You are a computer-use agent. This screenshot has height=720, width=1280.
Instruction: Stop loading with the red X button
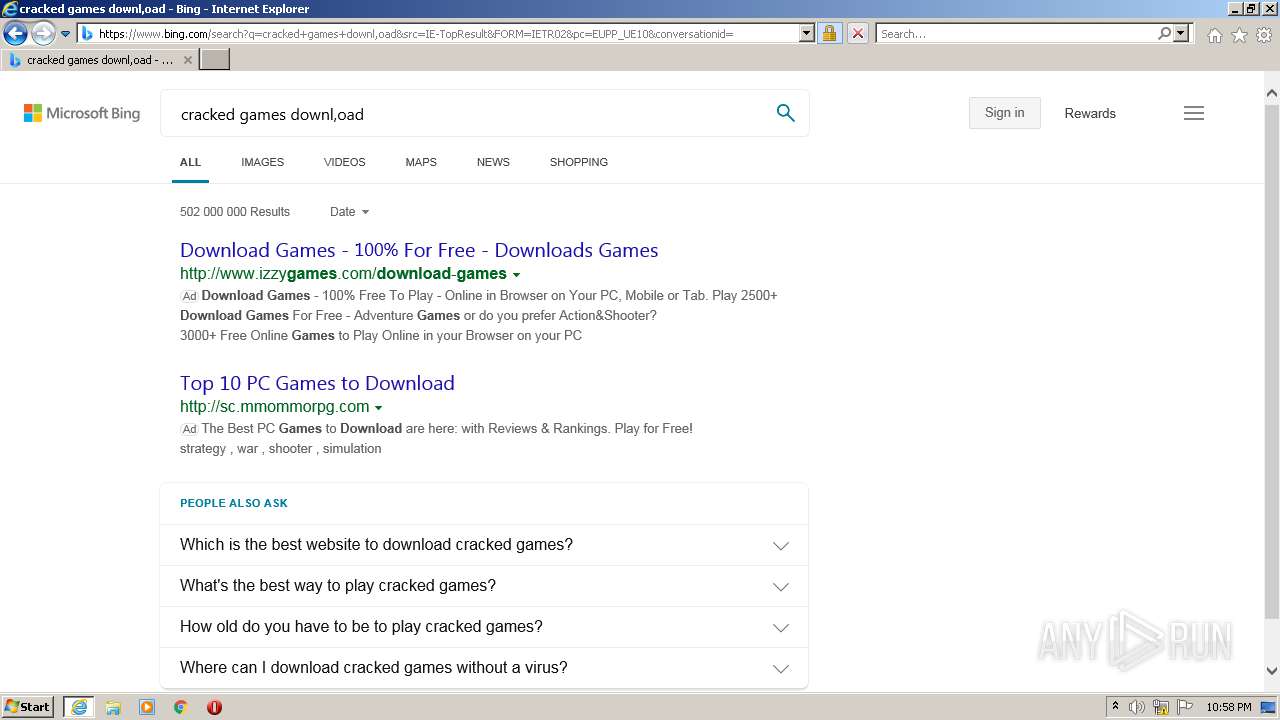857,33
